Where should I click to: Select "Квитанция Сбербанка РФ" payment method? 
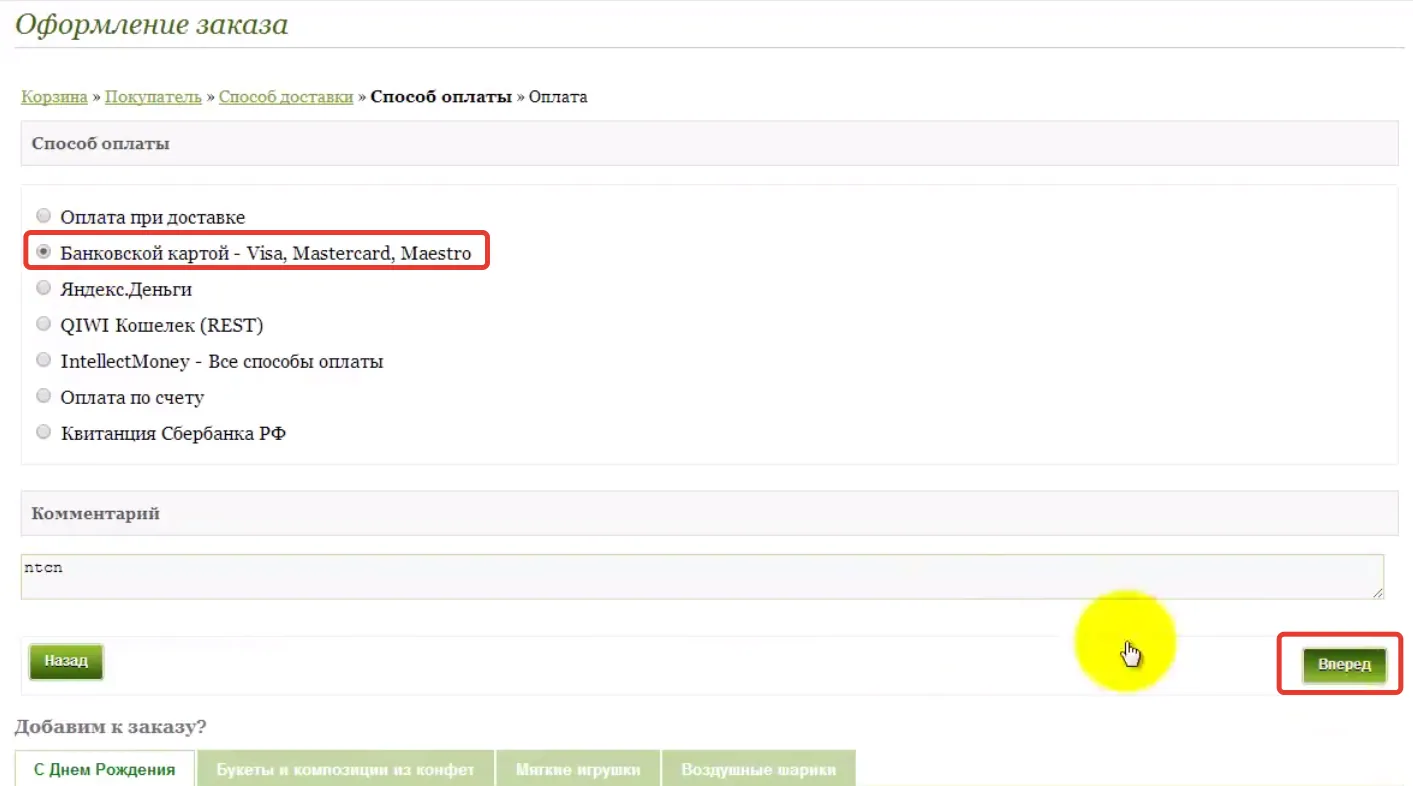(x=43, y=432)
